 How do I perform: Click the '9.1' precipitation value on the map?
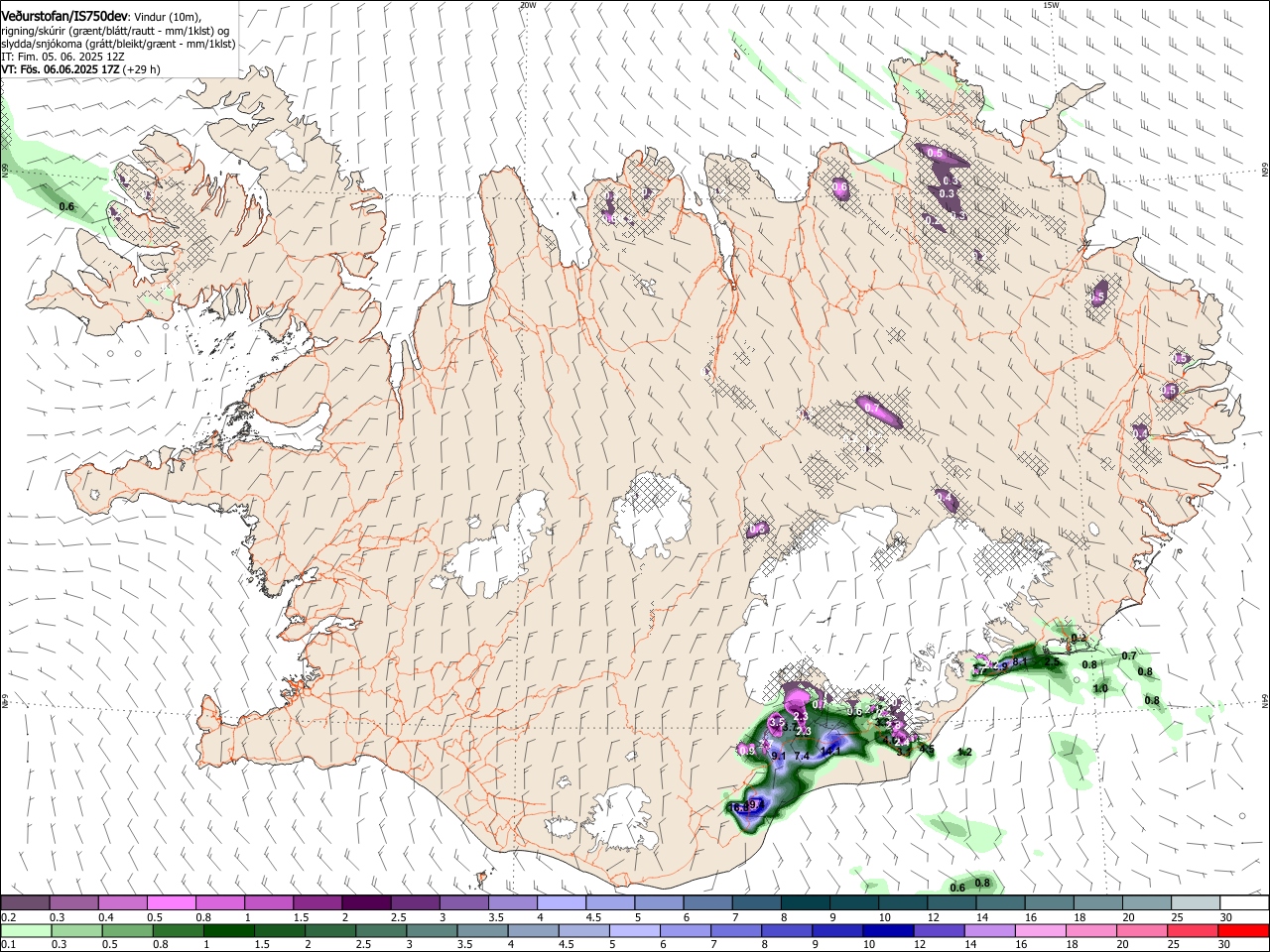click(778, 757)
